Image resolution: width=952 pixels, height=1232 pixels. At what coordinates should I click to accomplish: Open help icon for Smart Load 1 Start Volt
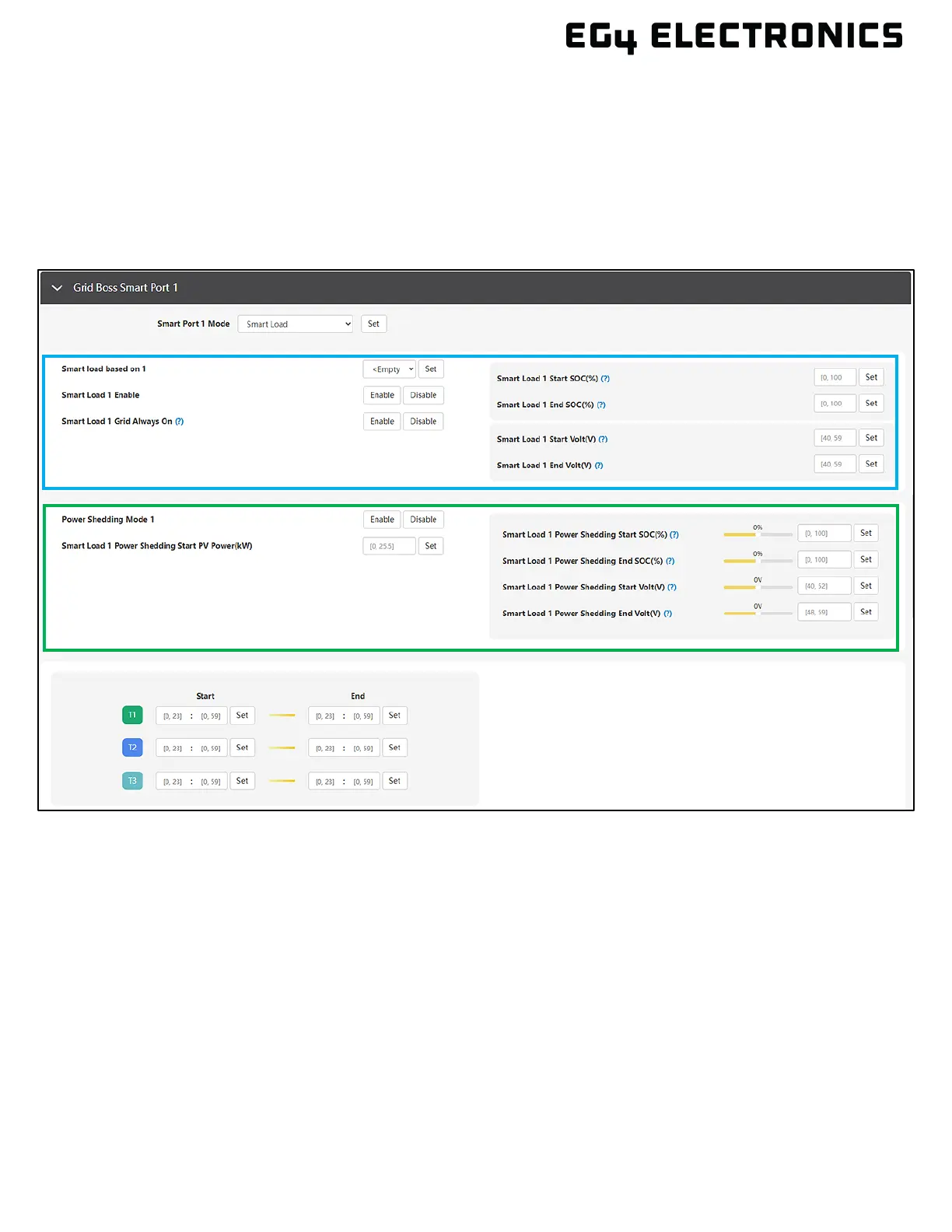tap(603, 439)
